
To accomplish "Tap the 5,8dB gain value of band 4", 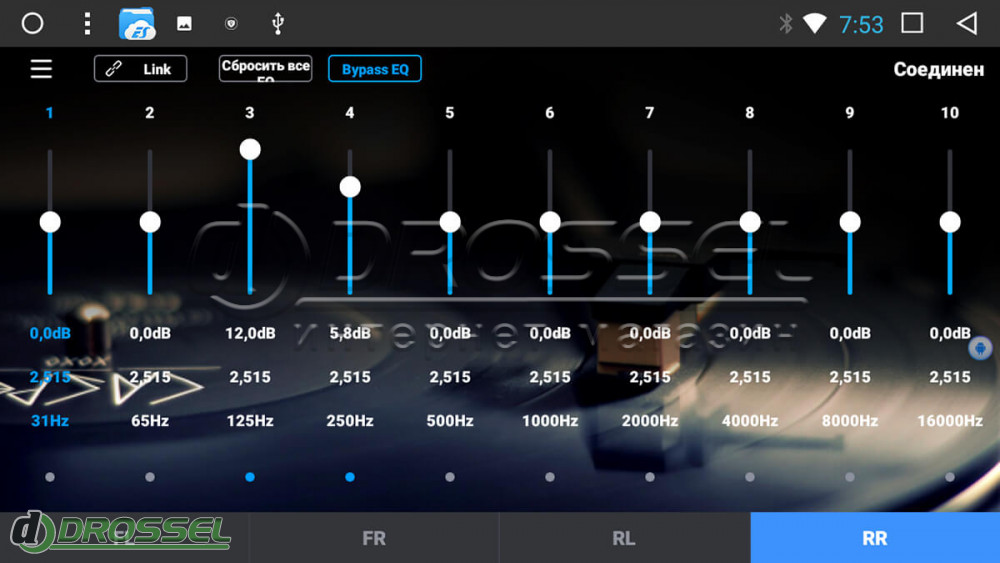I will pos(350,333).
